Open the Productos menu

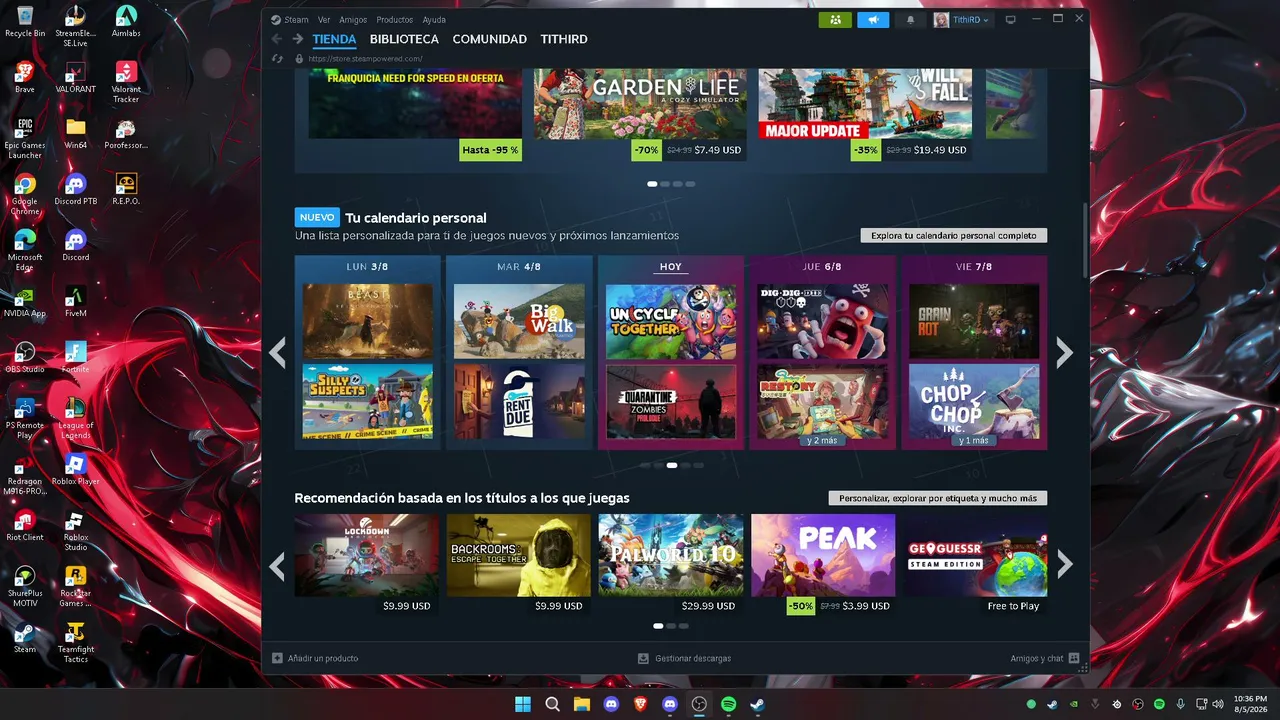coord(395,20)
